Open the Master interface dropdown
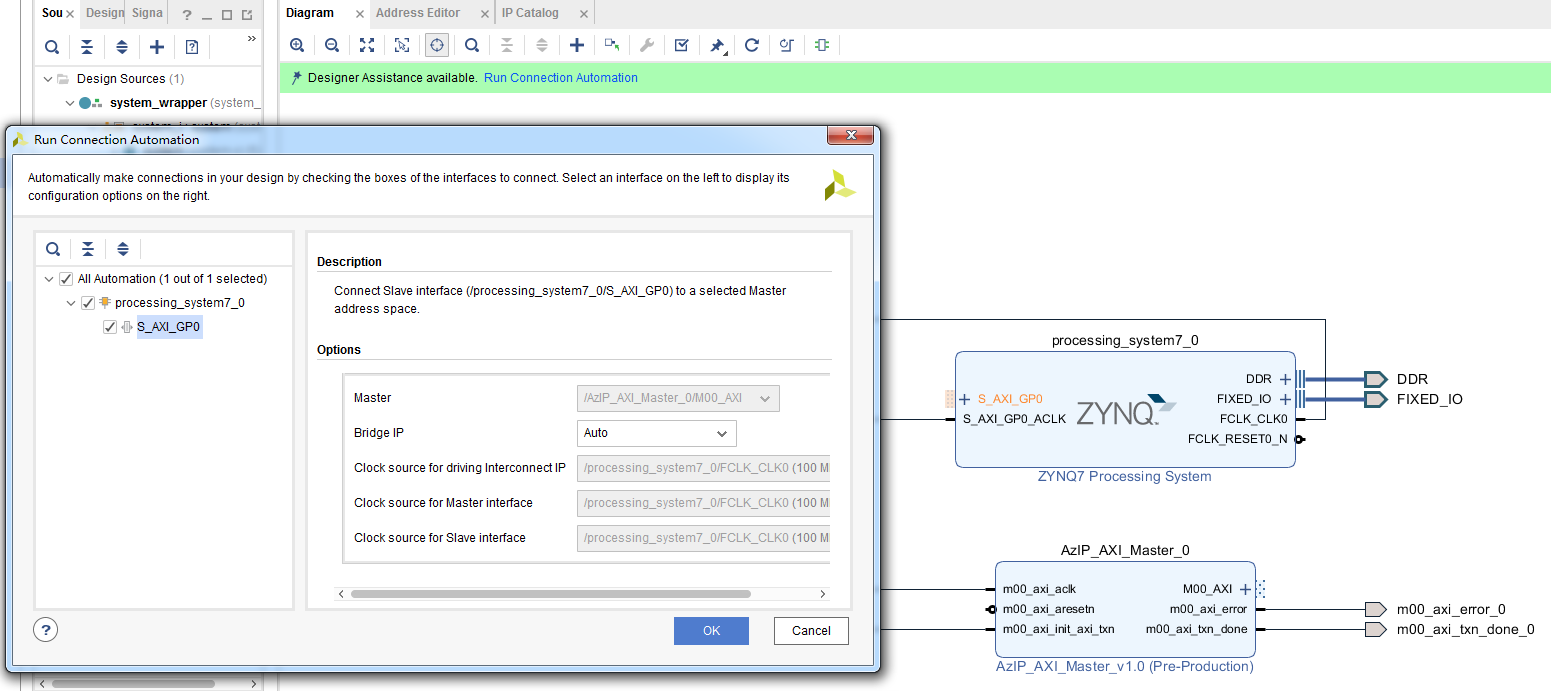 coord(678,398)
